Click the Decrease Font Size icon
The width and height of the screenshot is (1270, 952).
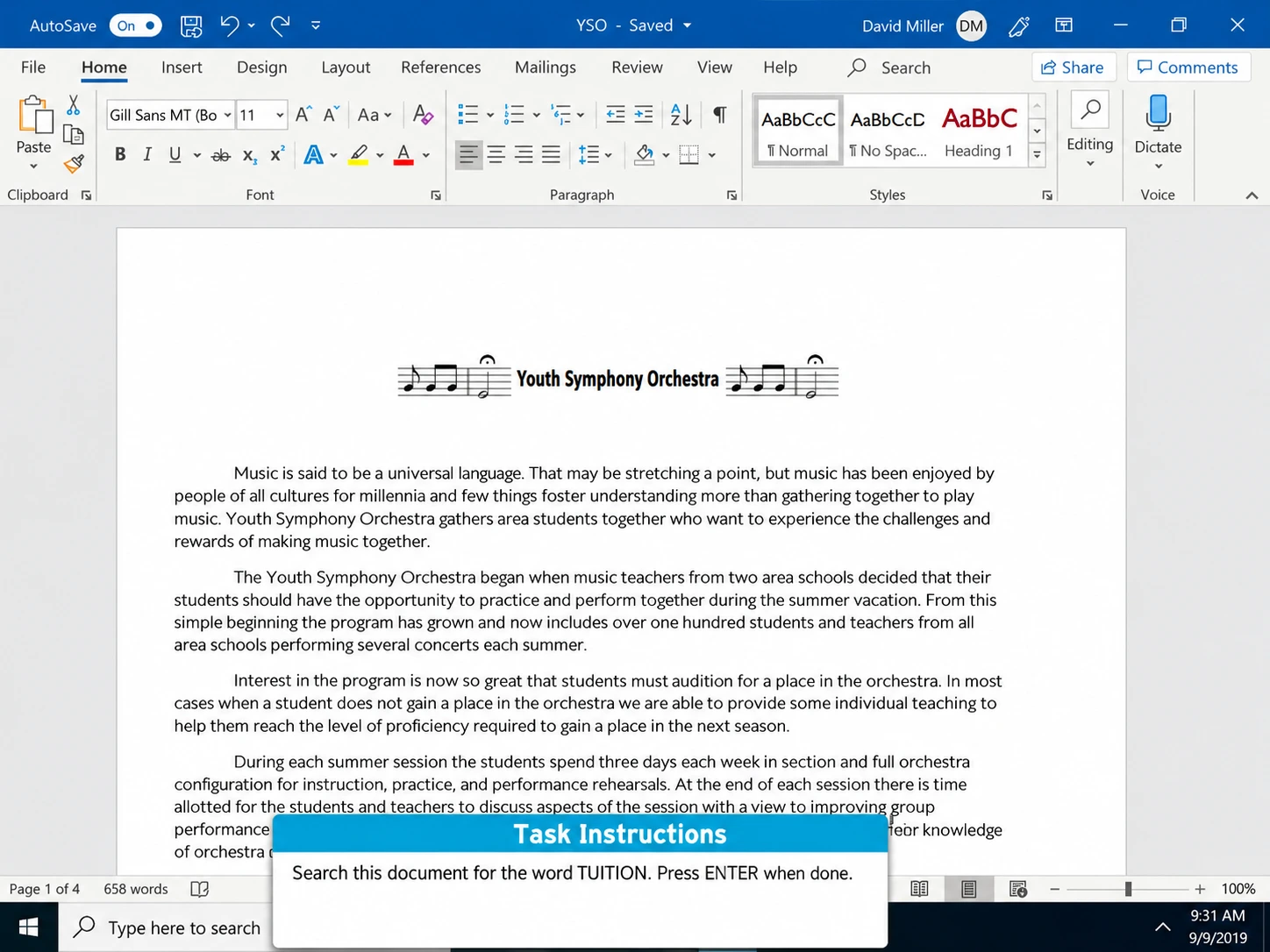pyautogui.click(x=331, y=115)
